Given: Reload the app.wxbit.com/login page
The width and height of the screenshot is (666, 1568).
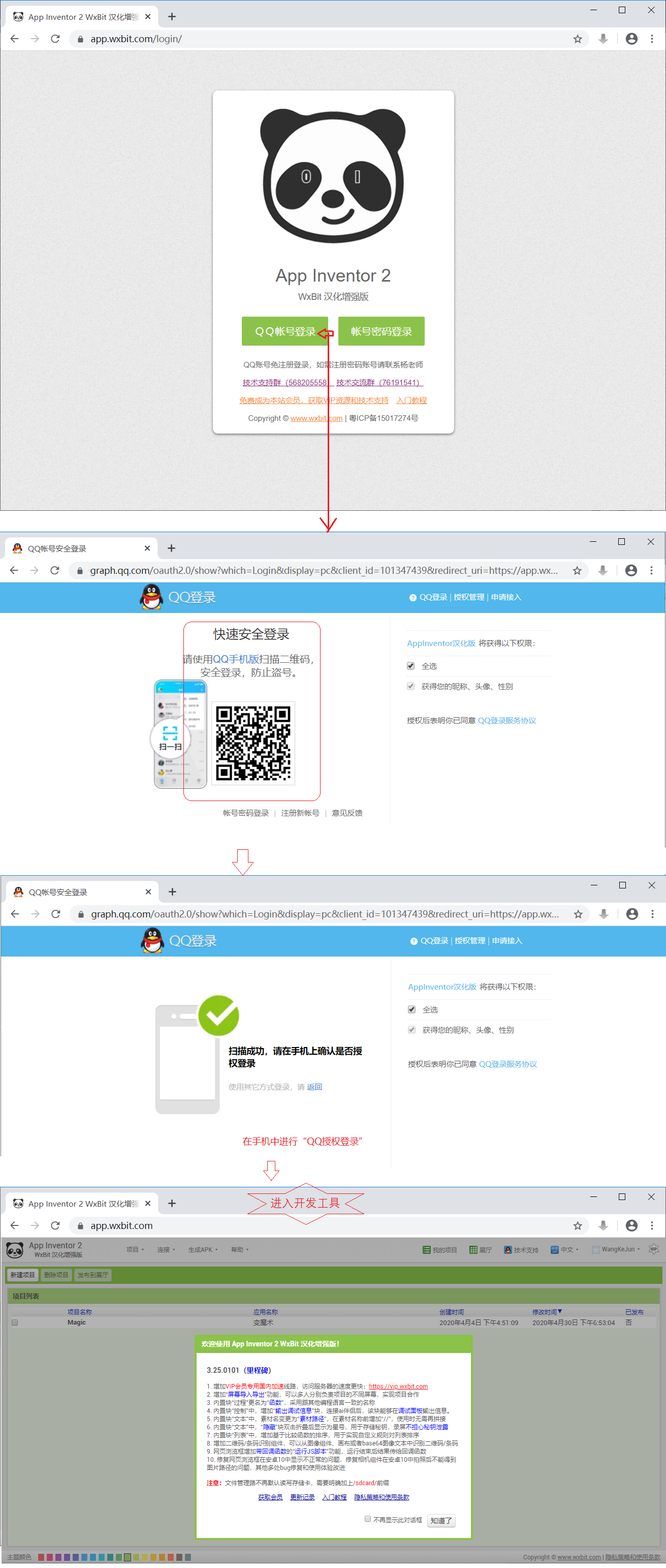Looking at the screenshot, I should click(x=55, y=39).
